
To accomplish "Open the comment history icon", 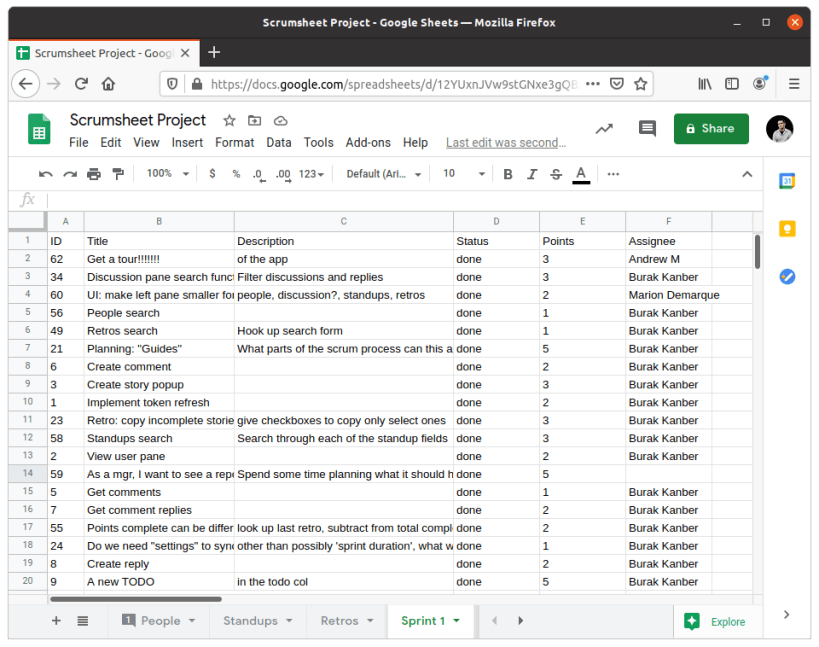I will coord(647,128).
